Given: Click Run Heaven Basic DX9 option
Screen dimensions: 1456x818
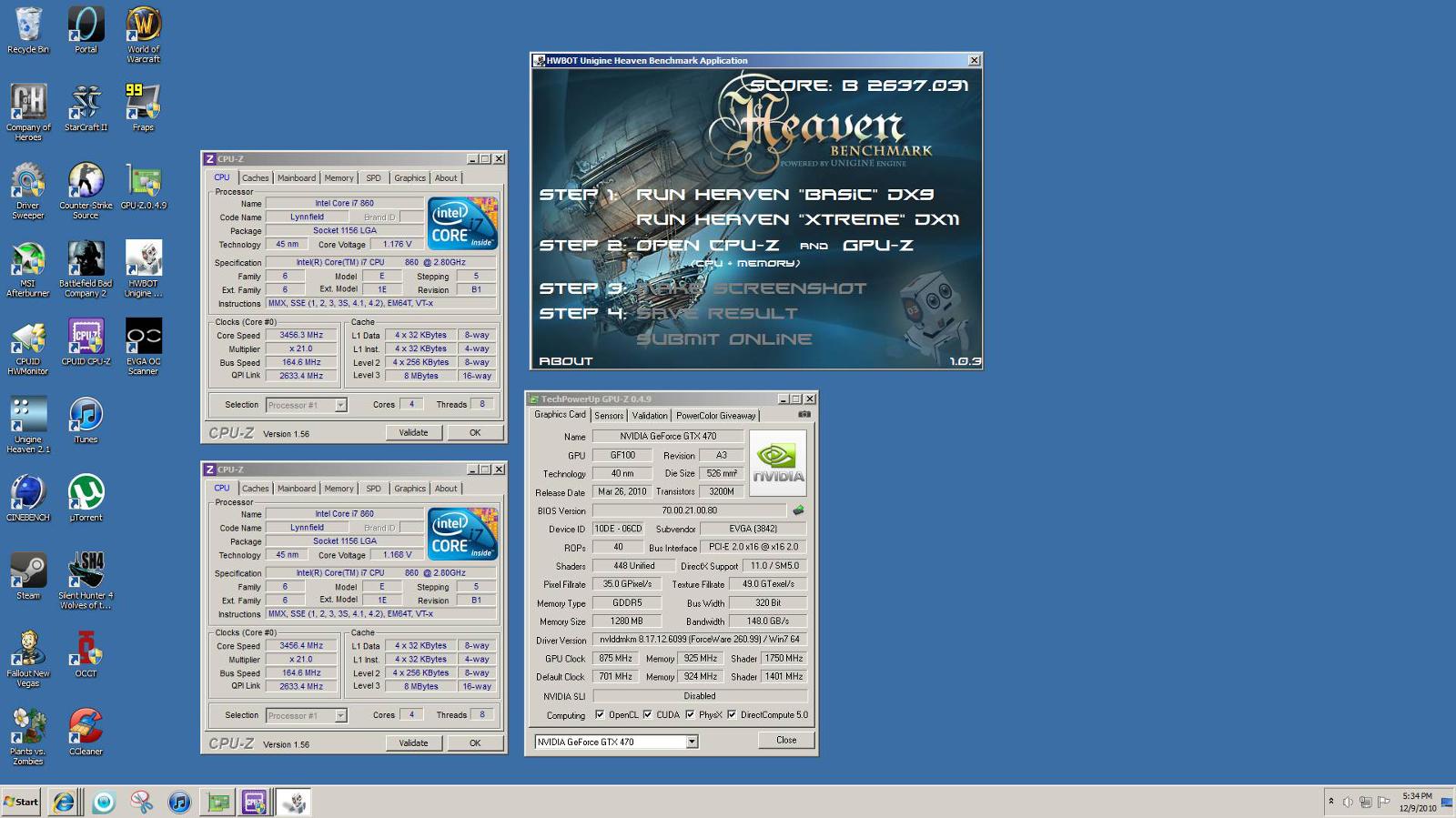Looking at the screenshot, I should click(x=784, y=194).
